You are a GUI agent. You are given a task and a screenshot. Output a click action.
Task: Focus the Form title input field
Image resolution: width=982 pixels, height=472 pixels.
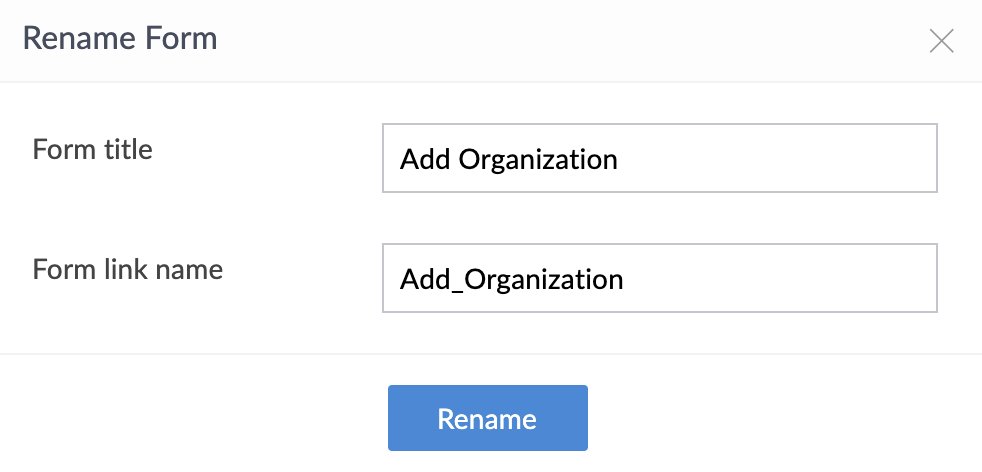click(659, 158)
